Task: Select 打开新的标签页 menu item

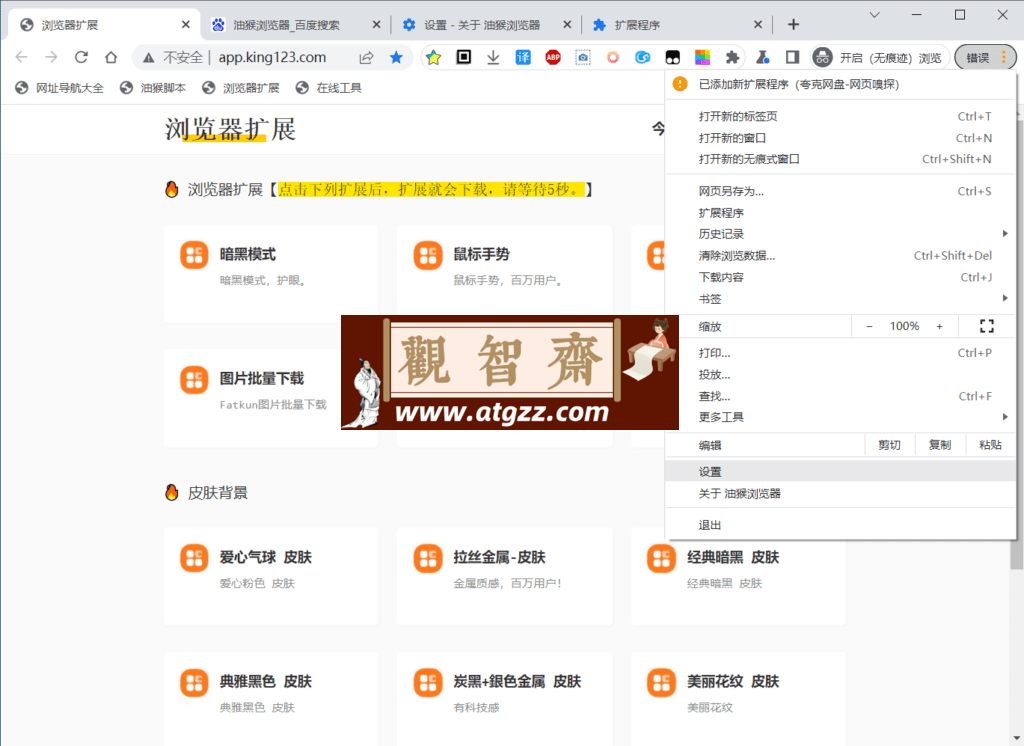Action: 840,116
